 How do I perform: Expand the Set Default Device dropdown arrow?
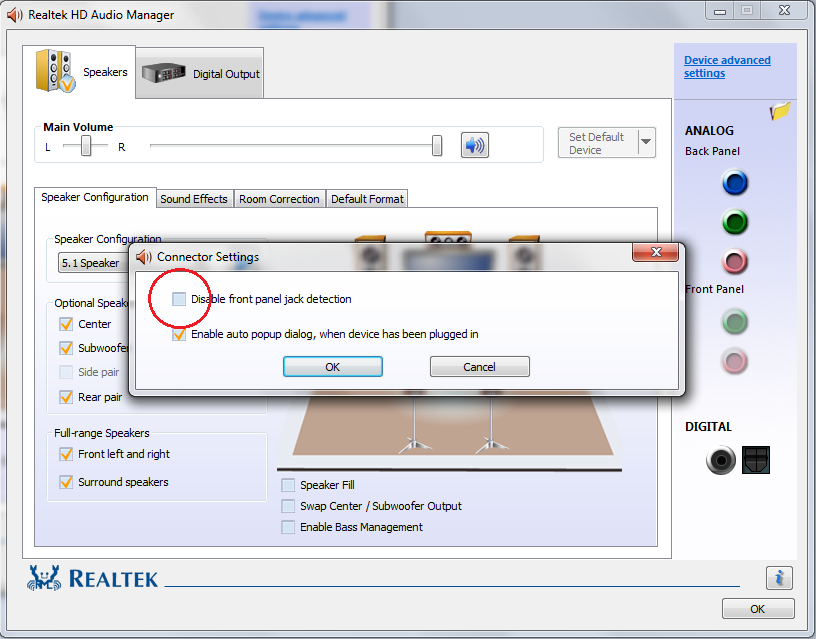coord(645,142)
